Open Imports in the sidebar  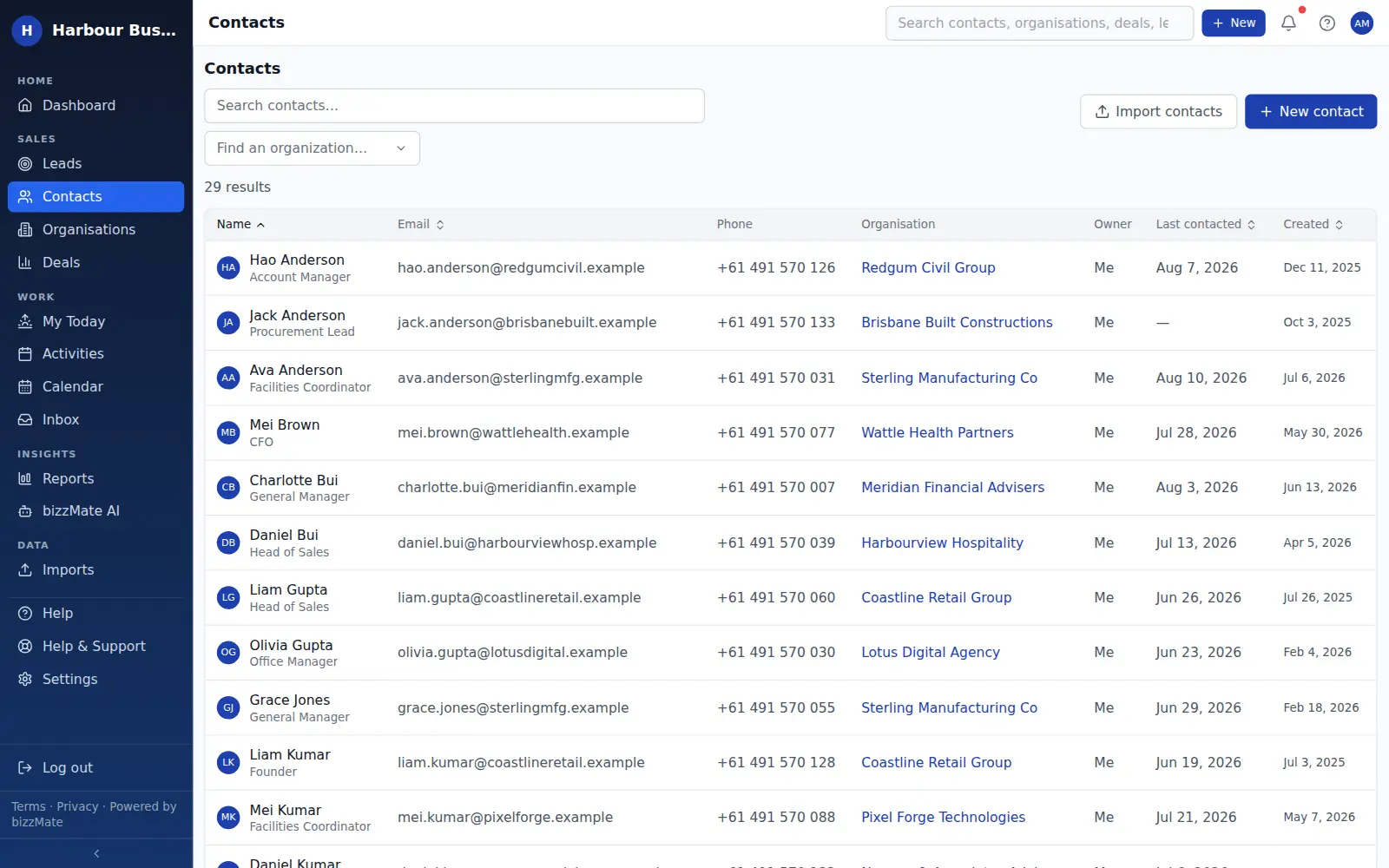95,569
